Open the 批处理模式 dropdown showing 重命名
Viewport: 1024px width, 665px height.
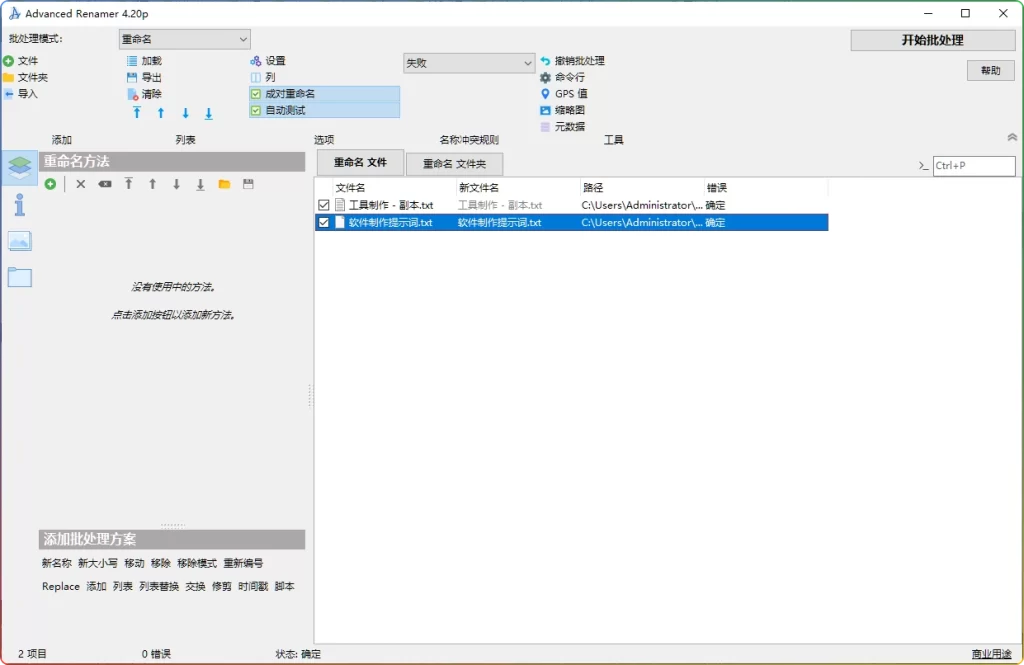pyautogui.click(x=183, y=38)
